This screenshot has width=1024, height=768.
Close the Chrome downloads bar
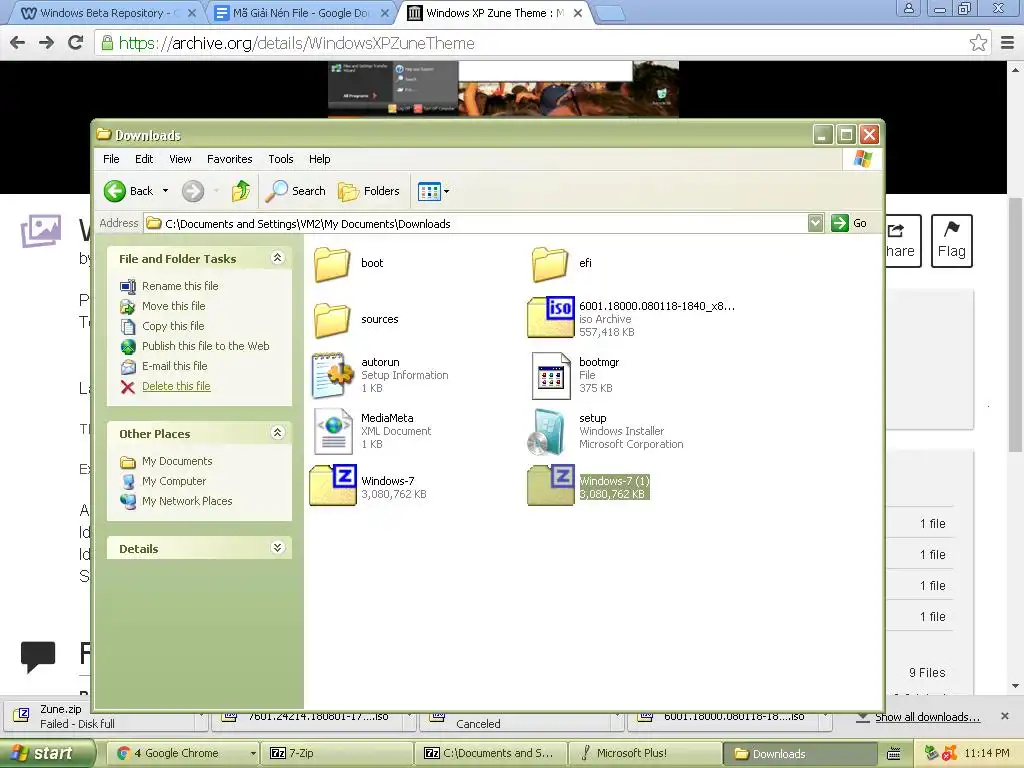(x=1005, y=716)
